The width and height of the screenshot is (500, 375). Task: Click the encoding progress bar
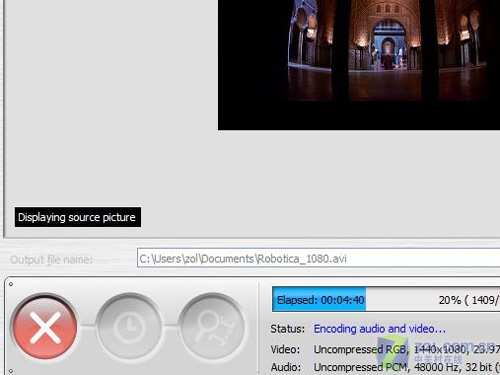click(x=386, y=299)
